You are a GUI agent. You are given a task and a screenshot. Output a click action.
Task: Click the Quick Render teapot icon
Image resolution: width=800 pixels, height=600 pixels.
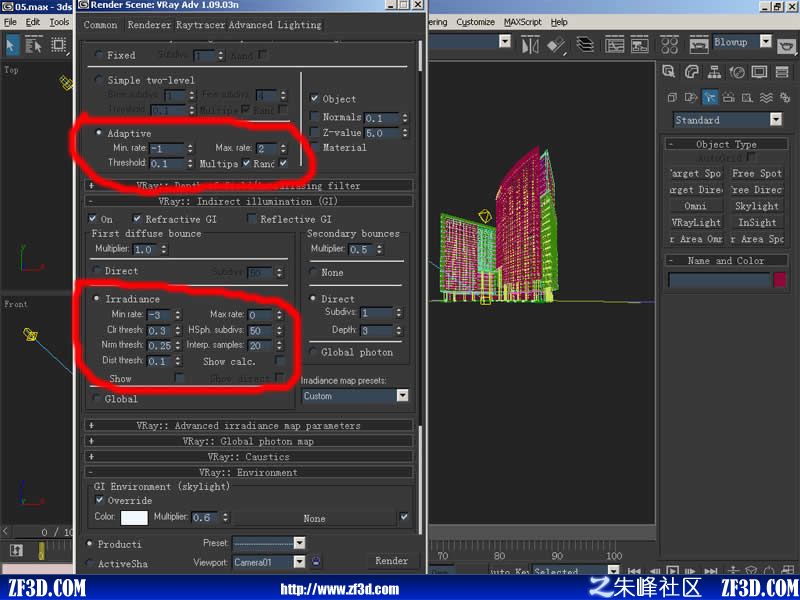(x=787, y=46)
